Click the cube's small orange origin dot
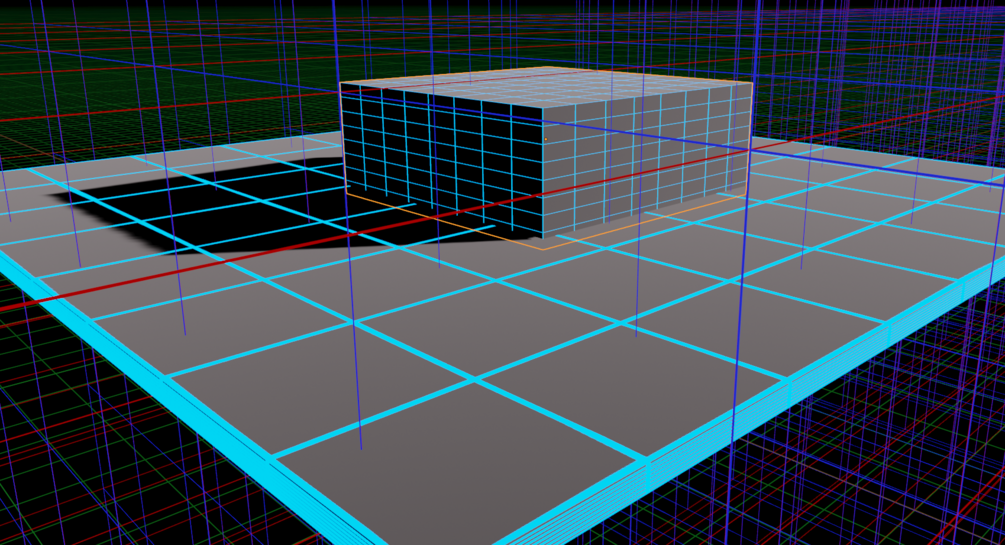The height and width of the screenshot is (545, 1005). 545,139
